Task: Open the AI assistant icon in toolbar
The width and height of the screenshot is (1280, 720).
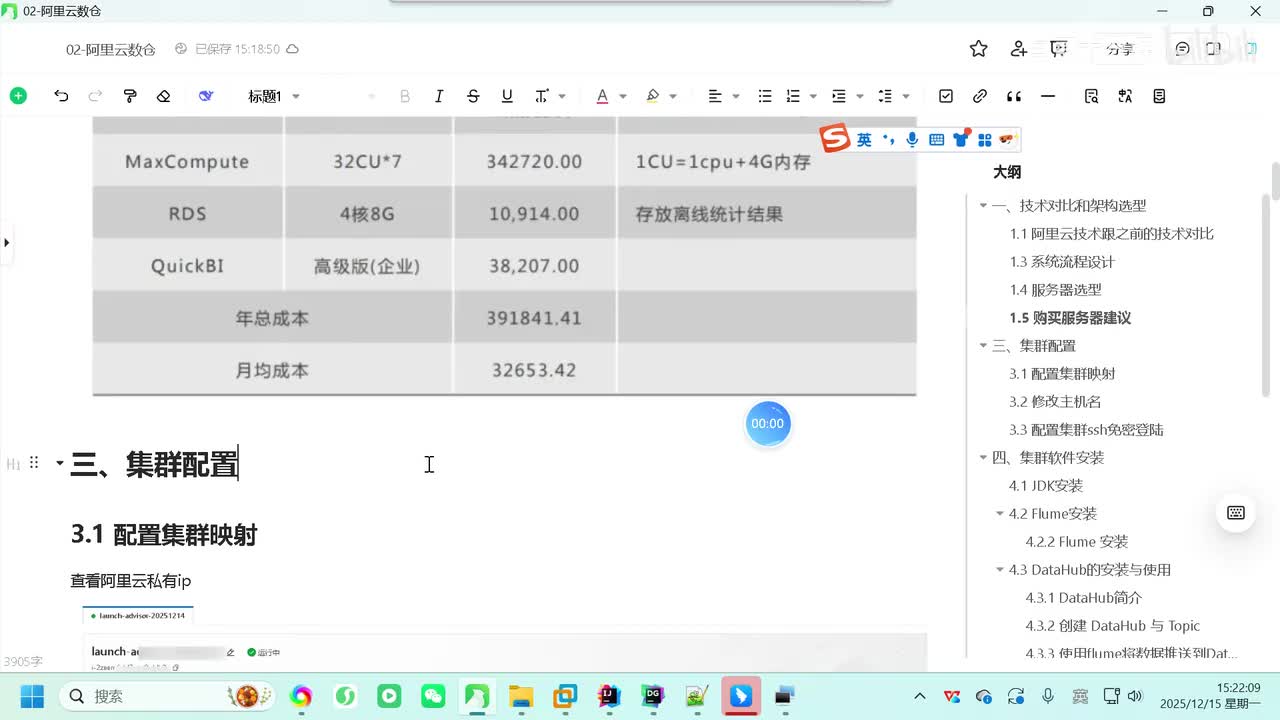Action: (206, 96)
